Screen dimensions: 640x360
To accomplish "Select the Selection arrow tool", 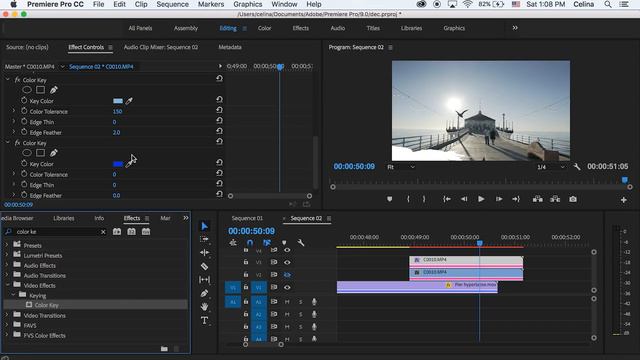I will pyautogui.click(x=204, y=226).
